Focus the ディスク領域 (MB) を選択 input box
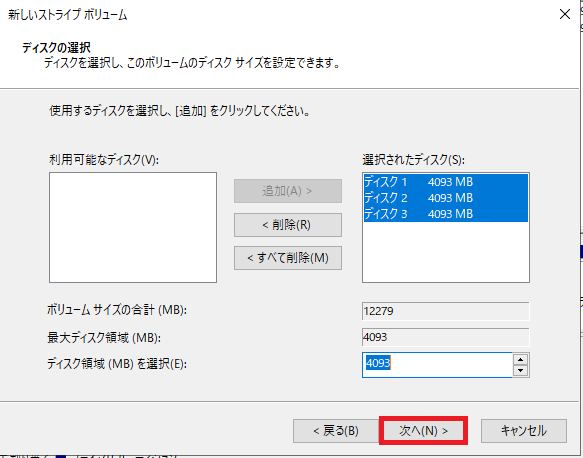This screenshot has height=458, width=583. click(437, 365)
